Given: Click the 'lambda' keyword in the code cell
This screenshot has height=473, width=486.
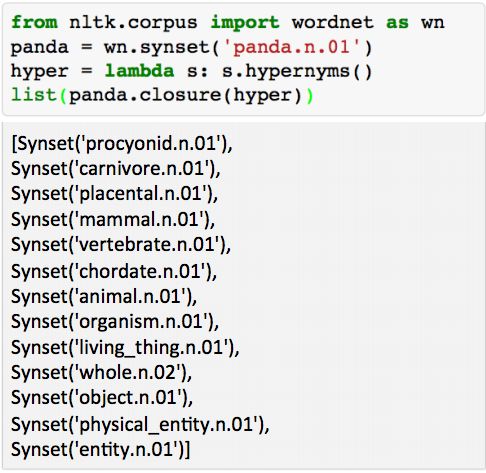Looking at the screenshot, I should pos(139,71).
